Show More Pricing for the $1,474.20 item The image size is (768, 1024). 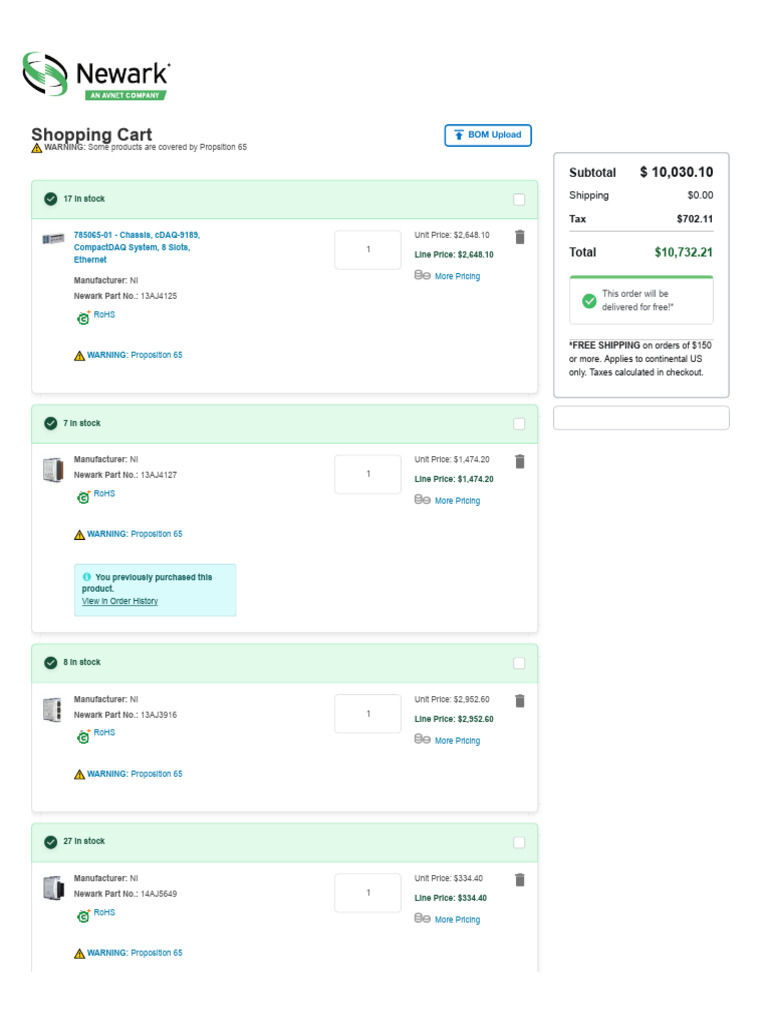coord(457,501)
